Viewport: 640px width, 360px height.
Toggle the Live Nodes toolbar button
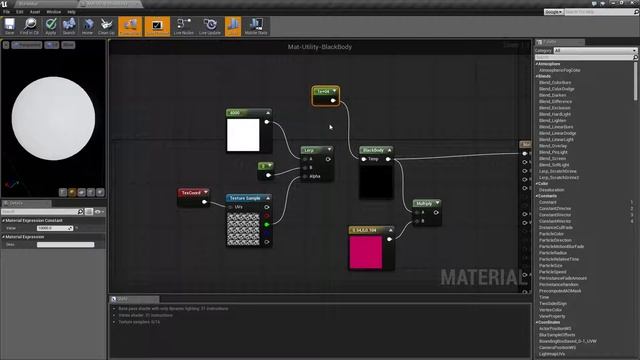click(x=184, y=26)
